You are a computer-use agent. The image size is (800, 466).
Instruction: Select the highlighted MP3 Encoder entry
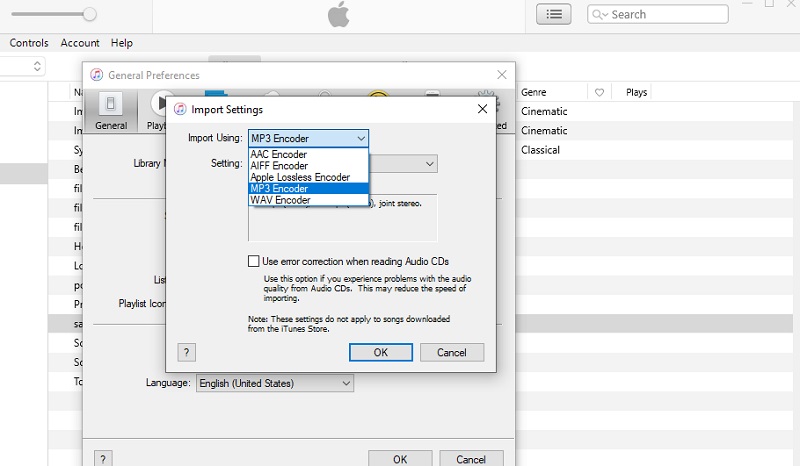pos(308,188)
